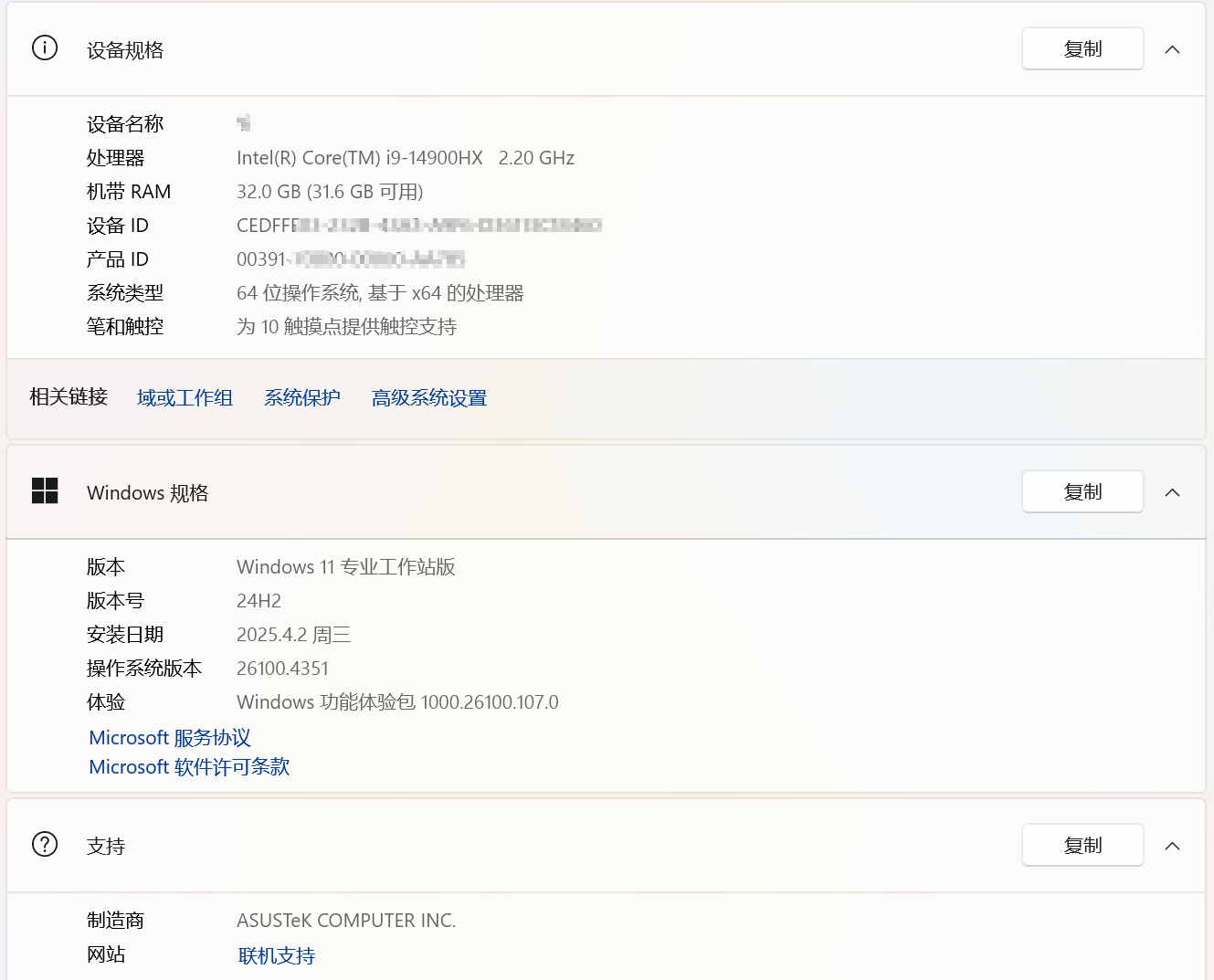Select the install date 2025.4.2 周三
Image resolution: width=1214 pixels, height=980 pixels.
pyautogui.click(x=293, y=635)
